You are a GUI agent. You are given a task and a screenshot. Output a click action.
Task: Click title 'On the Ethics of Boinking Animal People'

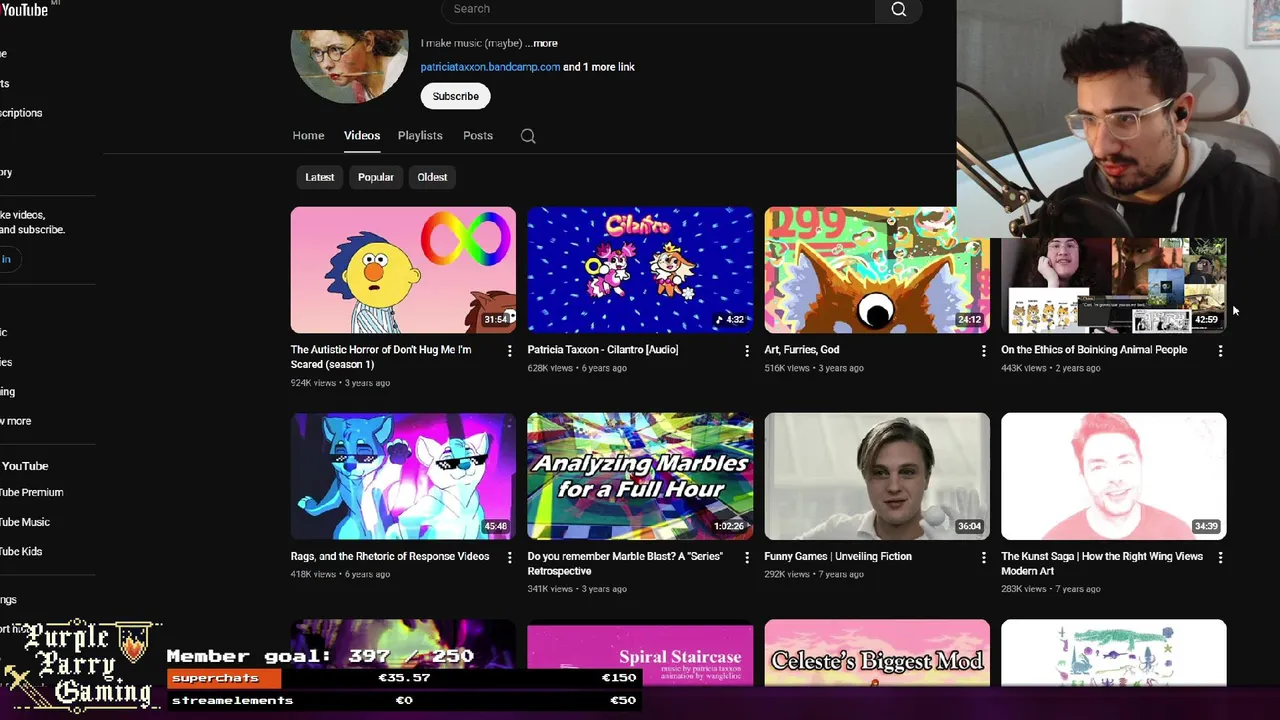(x=1094, y=350)
